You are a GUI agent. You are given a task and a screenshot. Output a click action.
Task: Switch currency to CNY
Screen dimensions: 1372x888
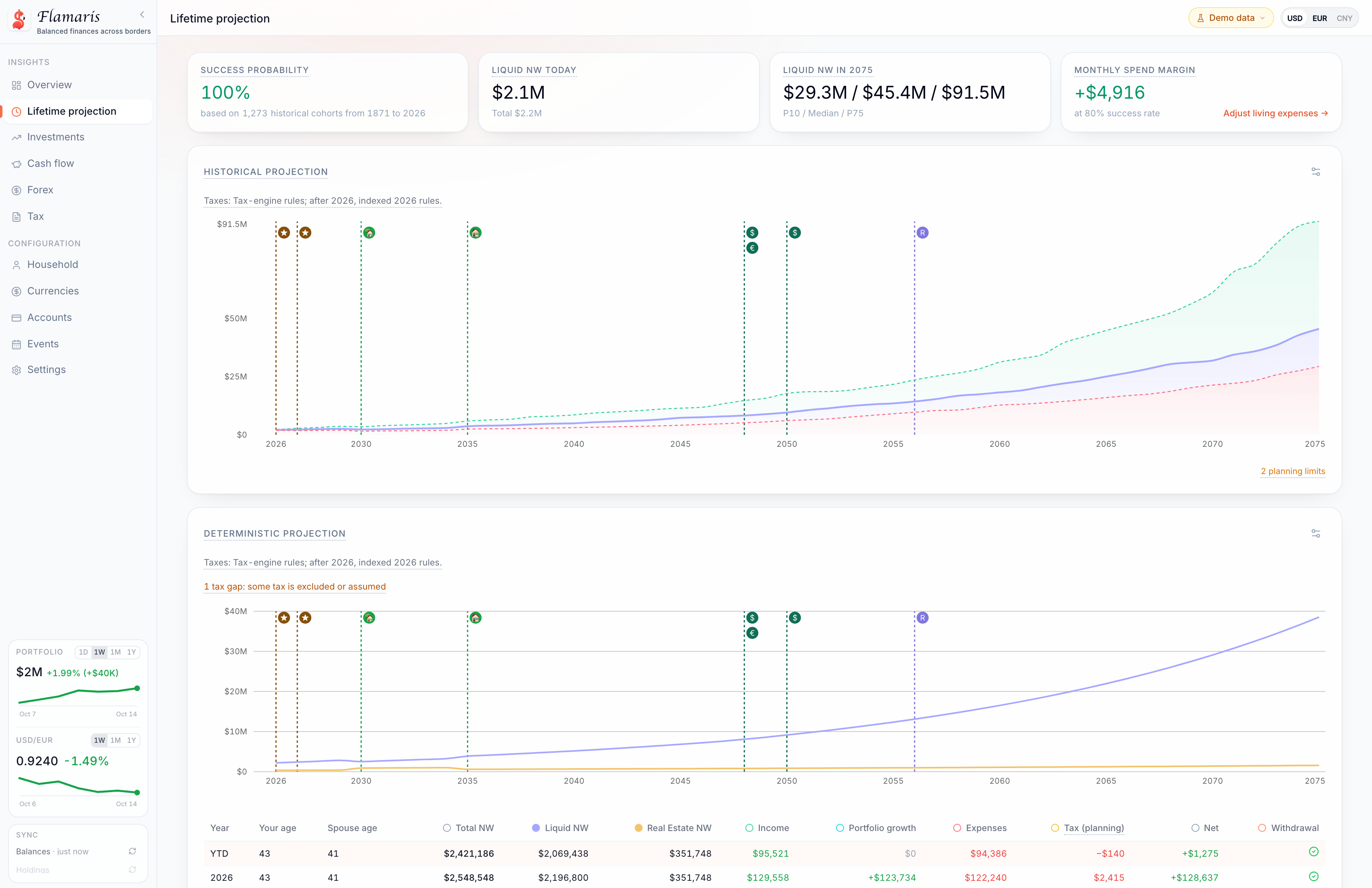(x=1344, y=18)
